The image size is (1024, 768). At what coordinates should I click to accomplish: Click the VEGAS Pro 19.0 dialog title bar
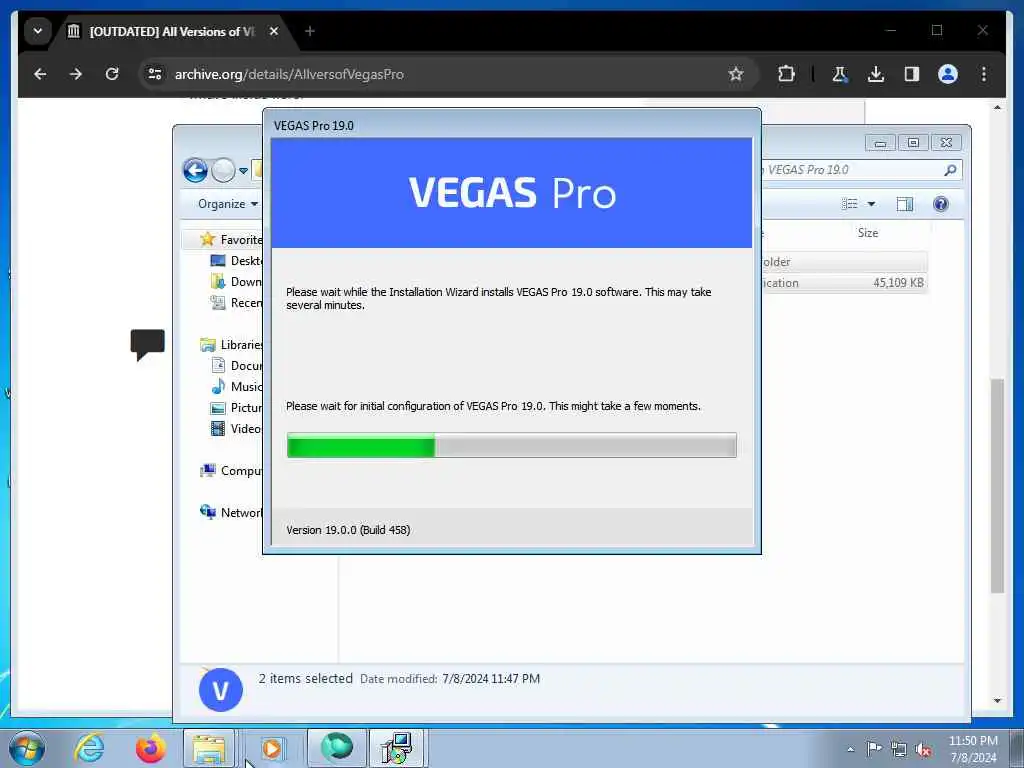pos(511,125)
